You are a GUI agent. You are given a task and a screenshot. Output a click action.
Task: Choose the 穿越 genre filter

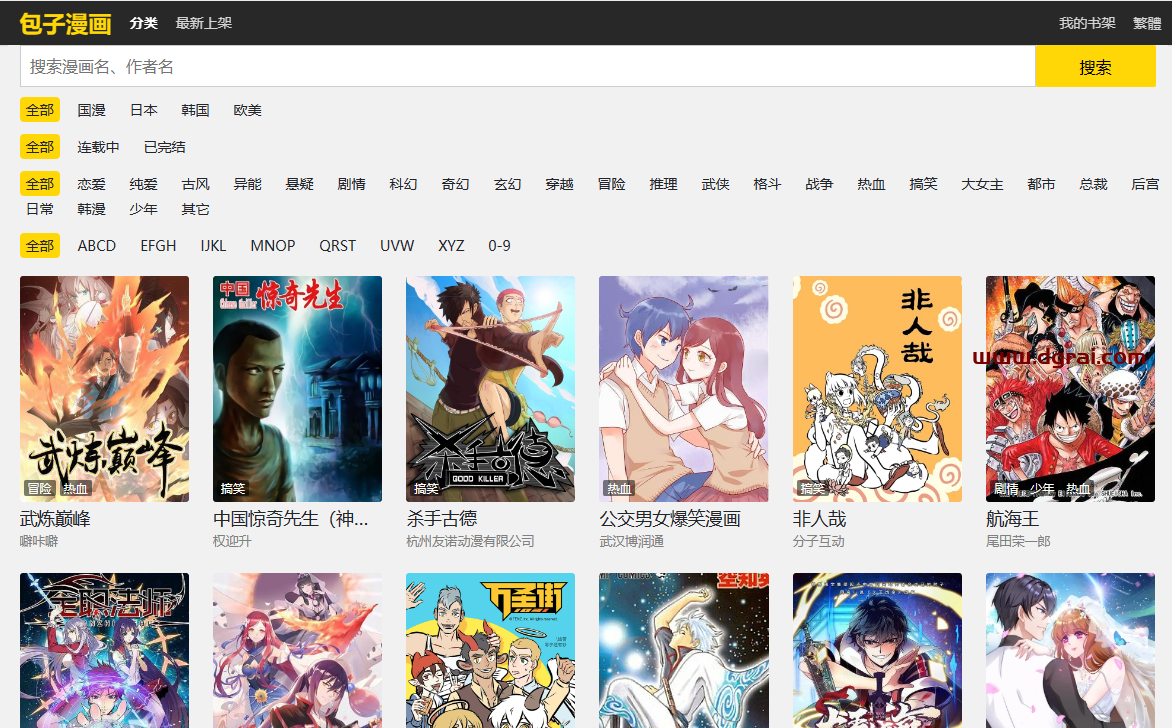559,184
